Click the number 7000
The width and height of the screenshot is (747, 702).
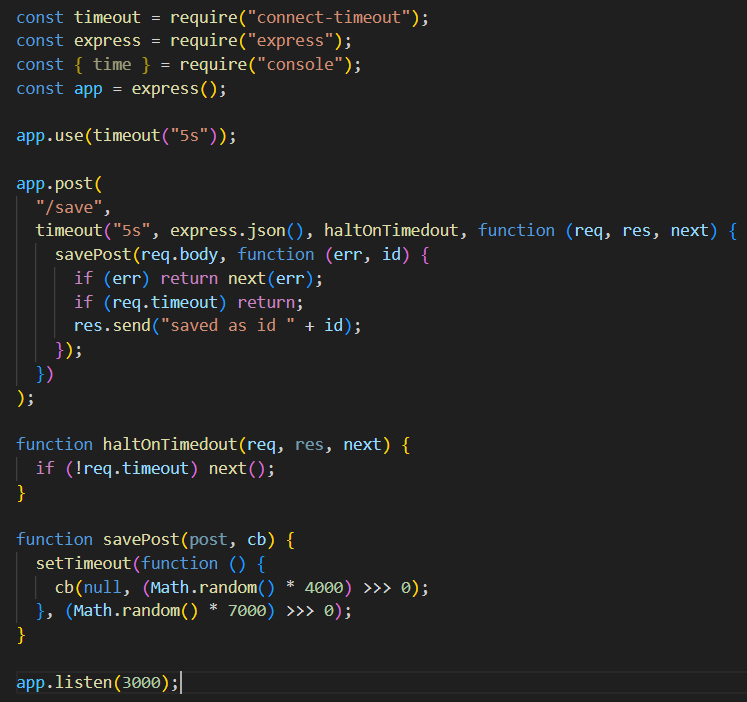coord(247,611)
